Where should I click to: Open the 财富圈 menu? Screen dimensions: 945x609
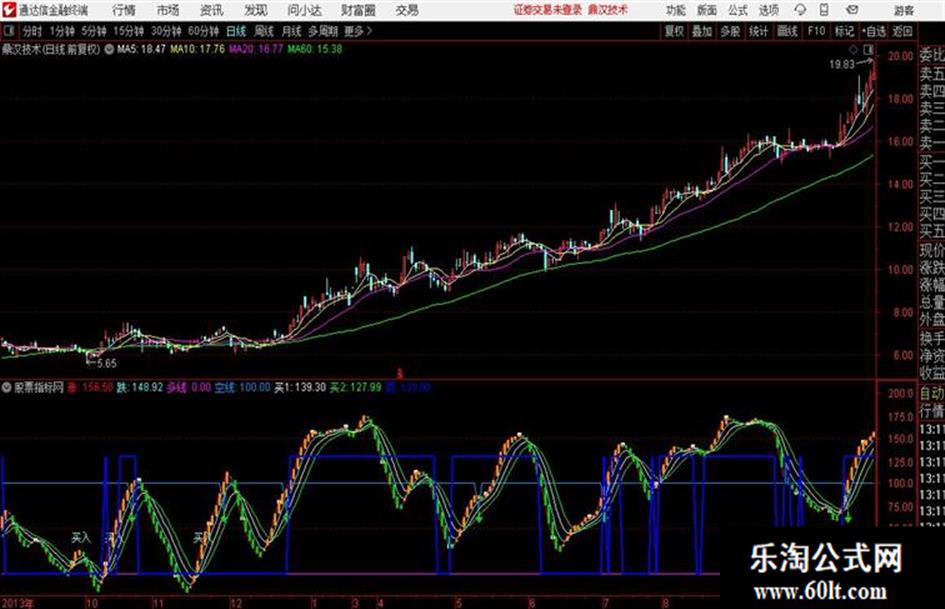point(359,10)
